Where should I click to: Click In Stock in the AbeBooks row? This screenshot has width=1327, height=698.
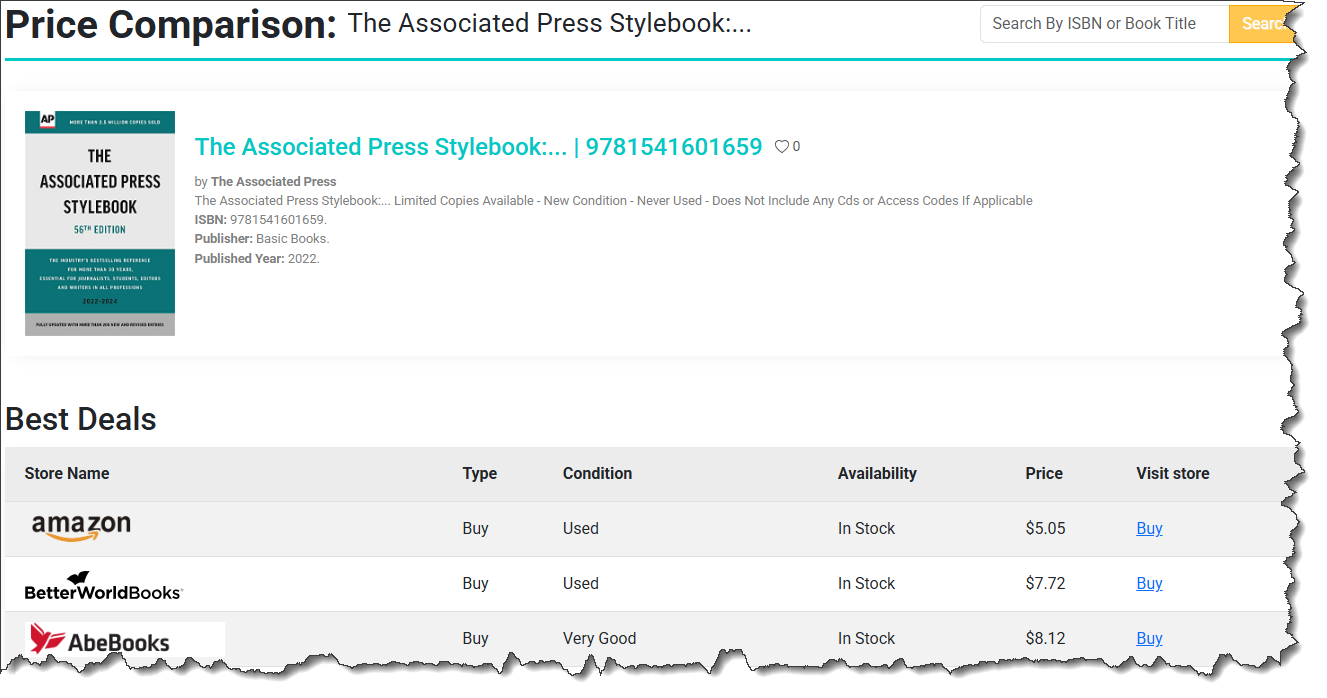click(x=866, y=638)
